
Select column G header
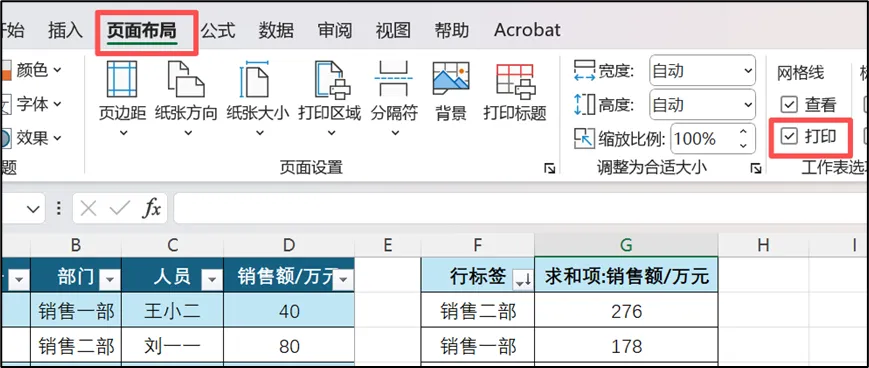[626, 244]
